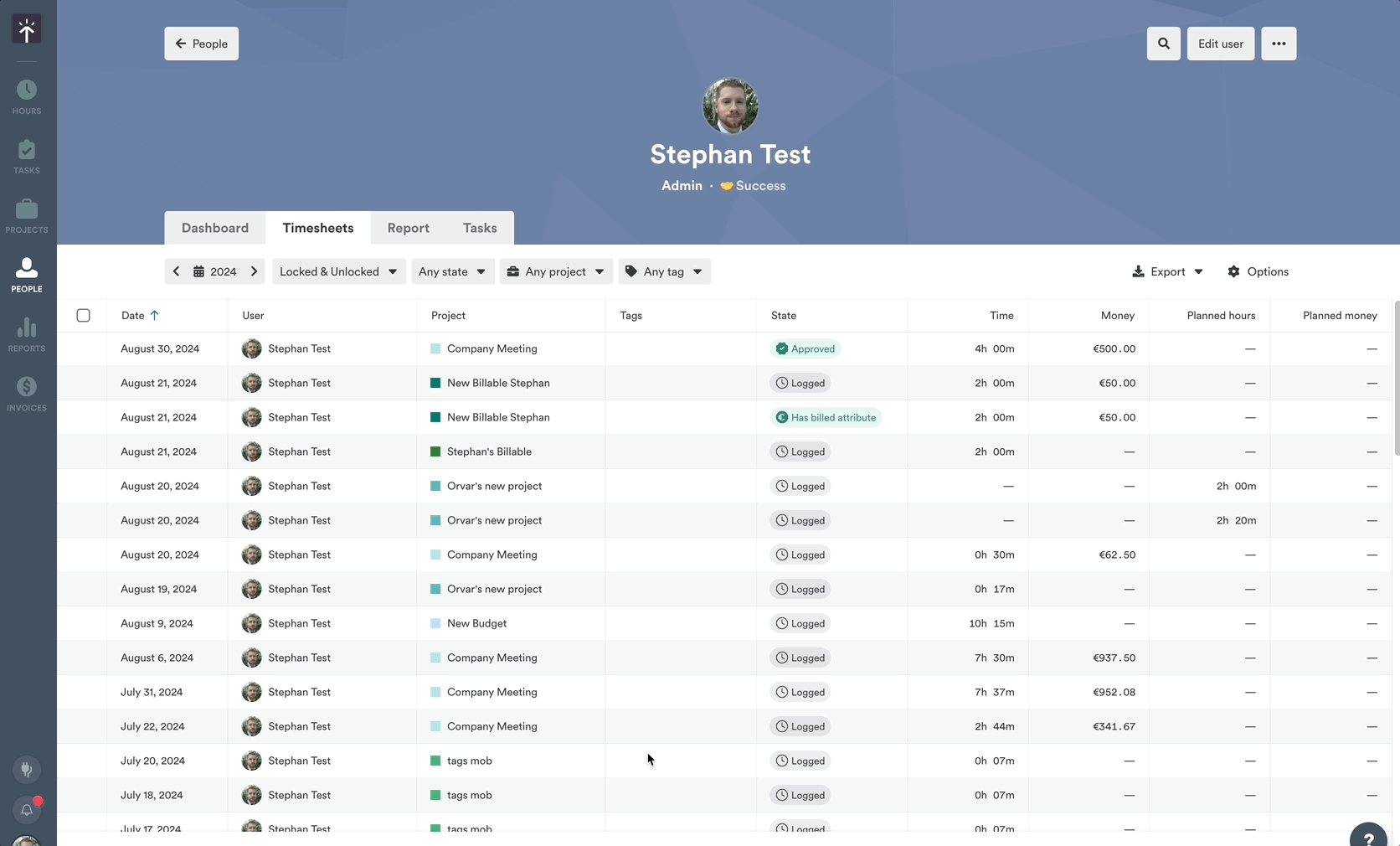Click the search magnifier icon

point(1163,44)
